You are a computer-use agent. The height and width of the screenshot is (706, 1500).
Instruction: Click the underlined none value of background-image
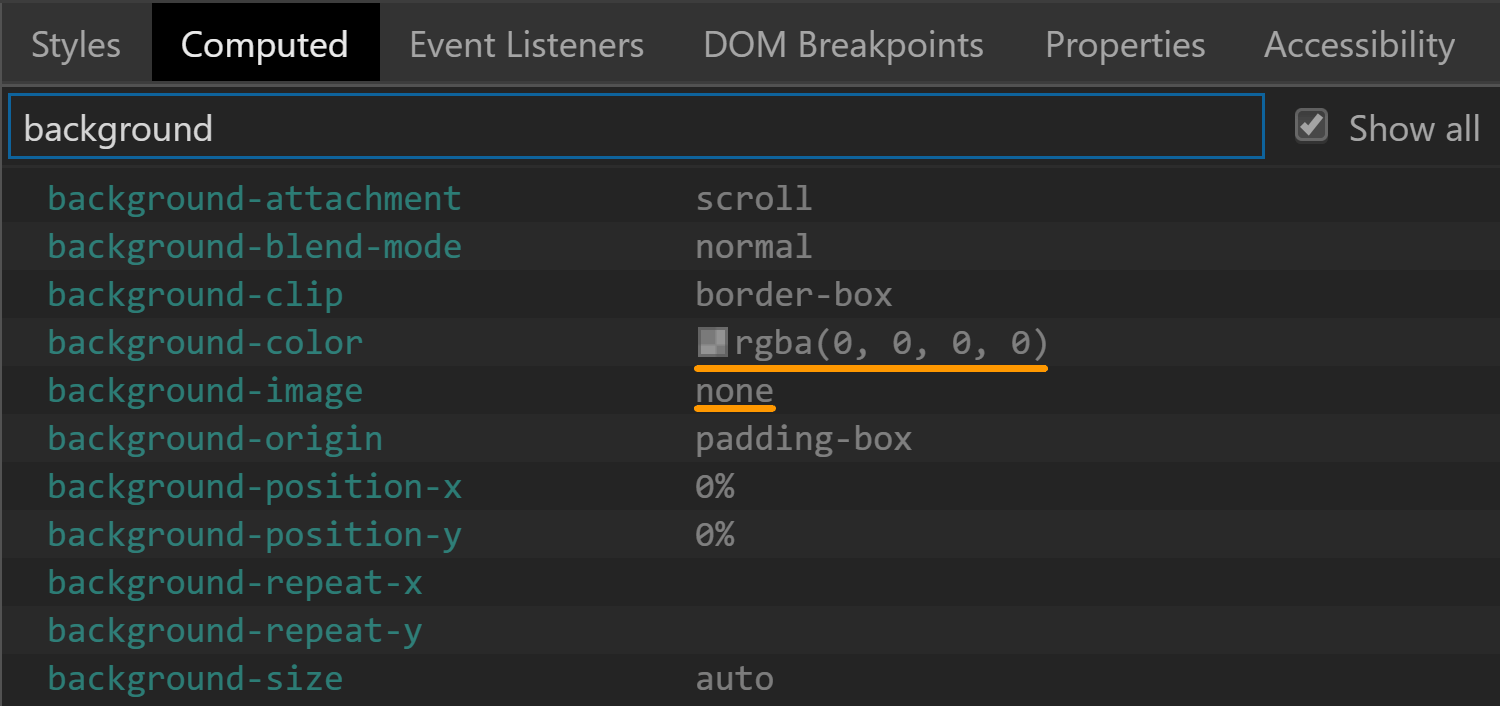pyautogui.click(x=734, y=390)
